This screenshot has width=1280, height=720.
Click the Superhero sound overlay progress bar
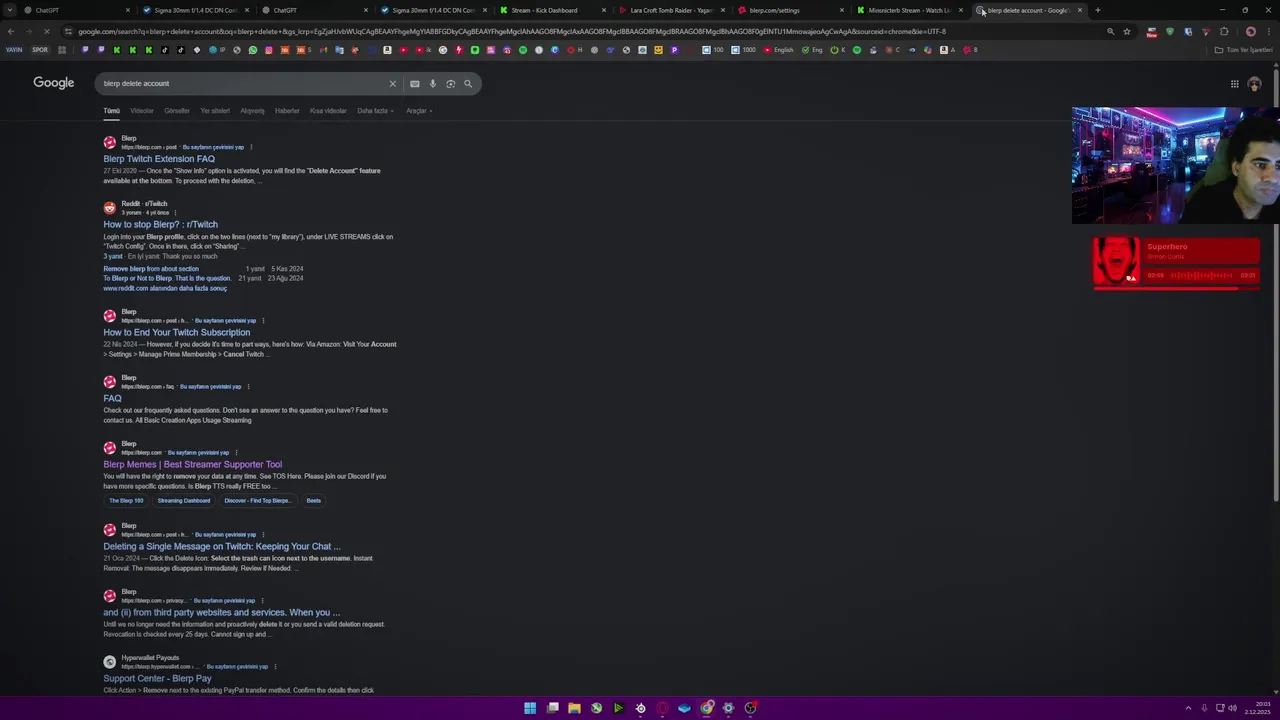1176,288
